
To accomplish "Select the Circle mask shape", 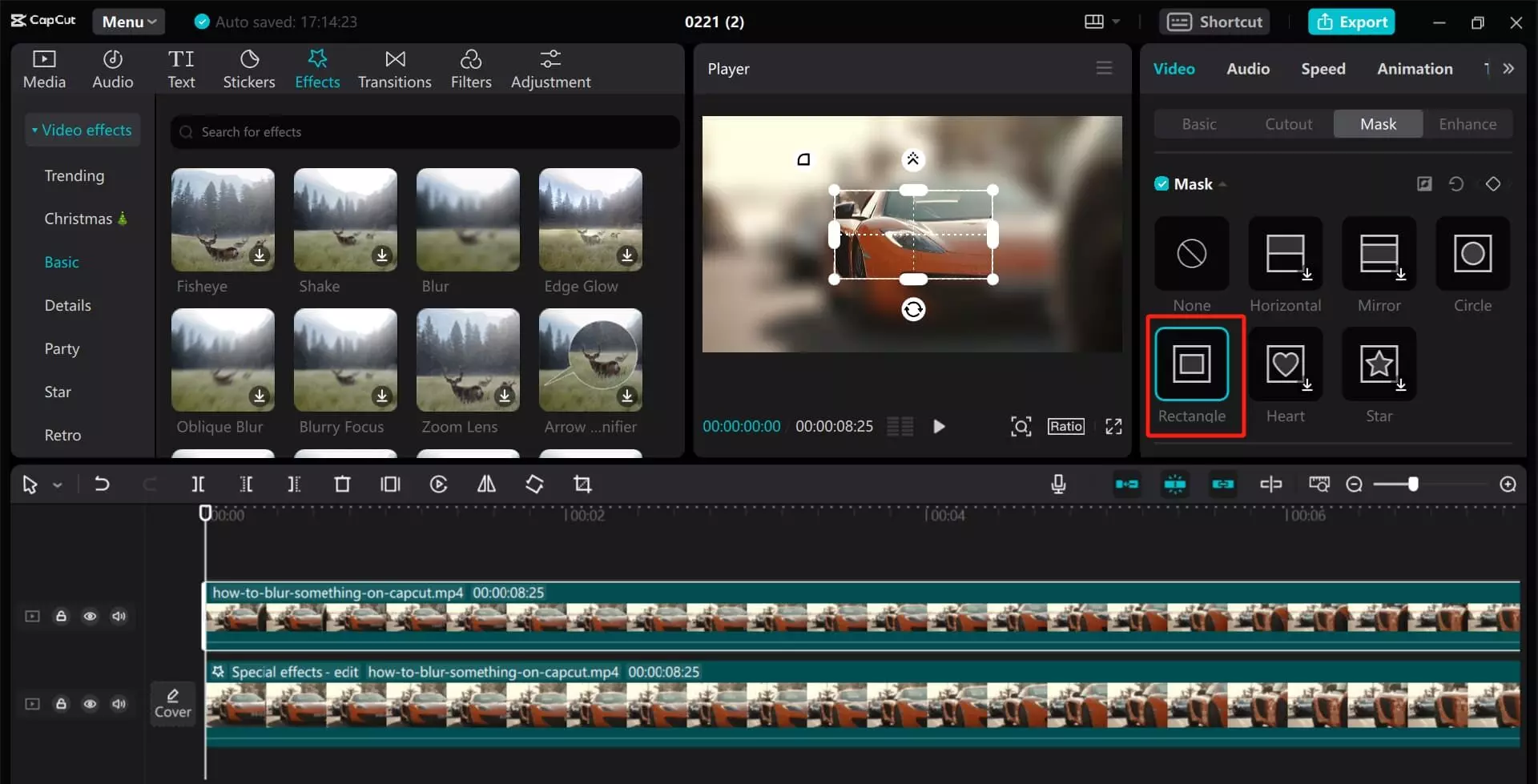I will click(1472, 254).
